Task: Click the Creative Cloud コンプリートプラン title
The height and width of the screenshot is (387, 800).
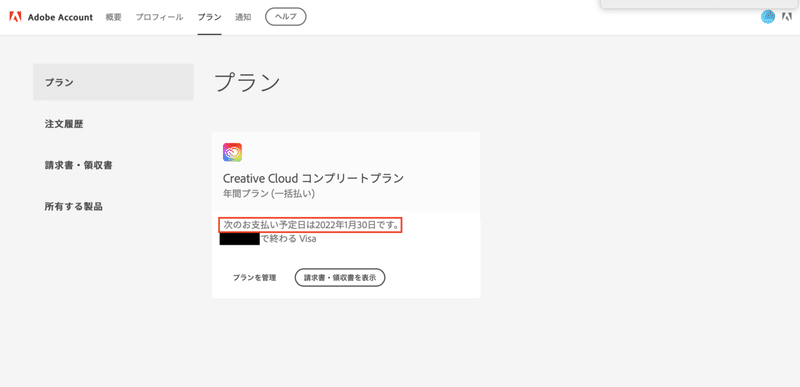Action: click(x=313, y=178)
